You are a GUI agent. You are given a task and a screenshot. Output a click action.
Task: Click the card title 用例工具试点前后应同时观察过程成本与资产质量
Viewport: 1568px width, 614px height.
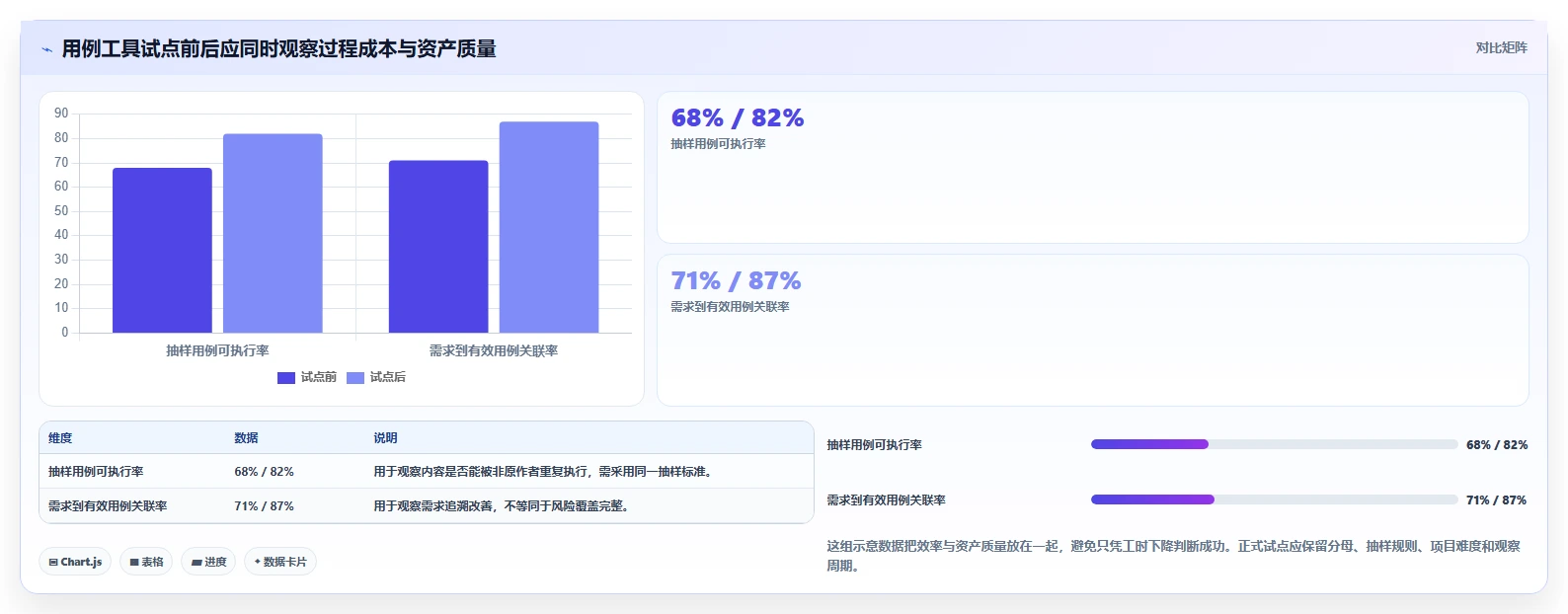[x=279, y=48]
